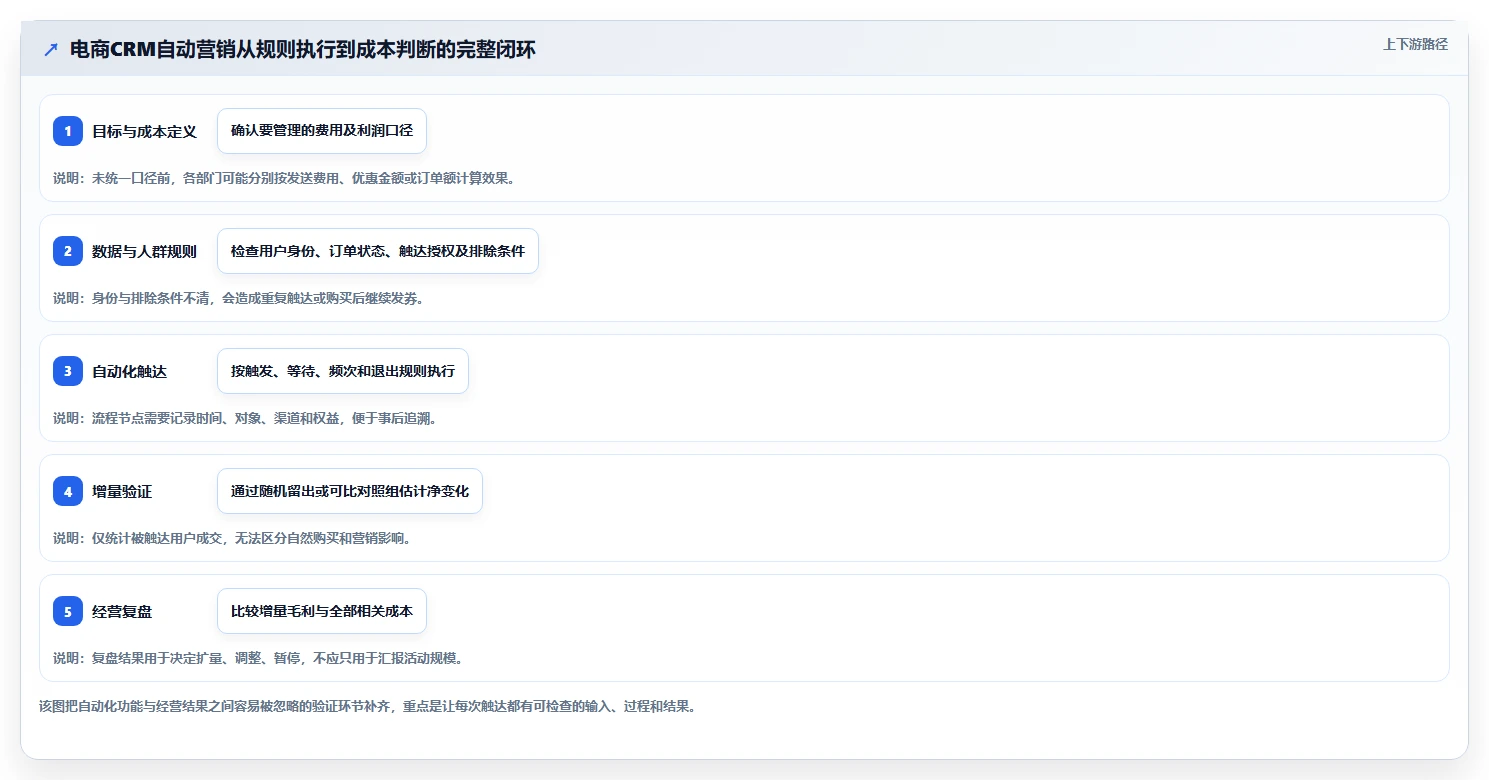Image resolution: width=1489 pixels, height=780 pixels.
Task: Select the 通过随机留出或可比对照组估计净变化 chip
Action: pyautogui.click(x=350, y=491)
